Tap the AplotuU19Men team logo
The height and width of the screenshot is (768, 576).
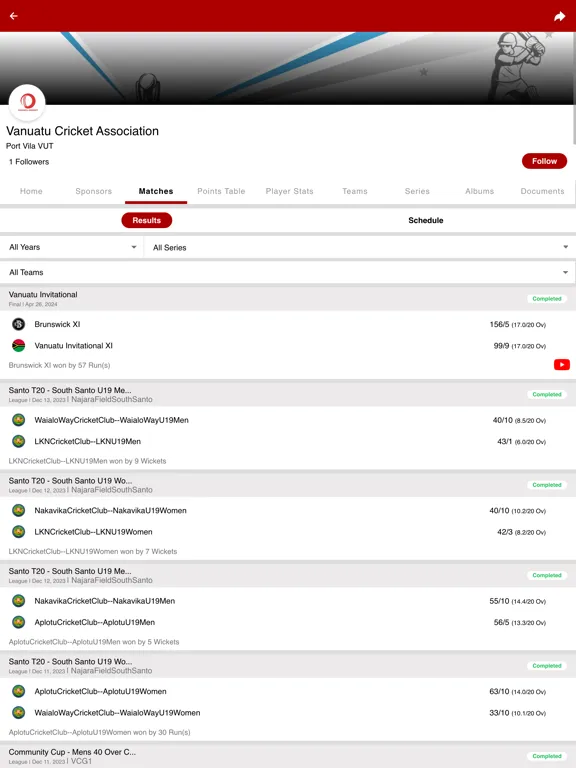click(19, 623)
